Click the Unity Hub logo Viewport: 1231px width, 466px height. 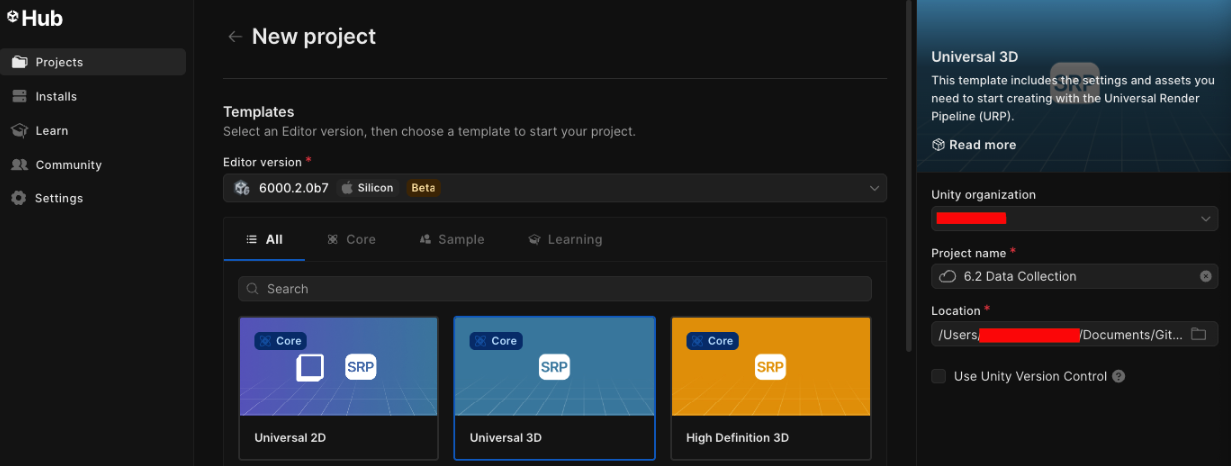tap(35, 18)
